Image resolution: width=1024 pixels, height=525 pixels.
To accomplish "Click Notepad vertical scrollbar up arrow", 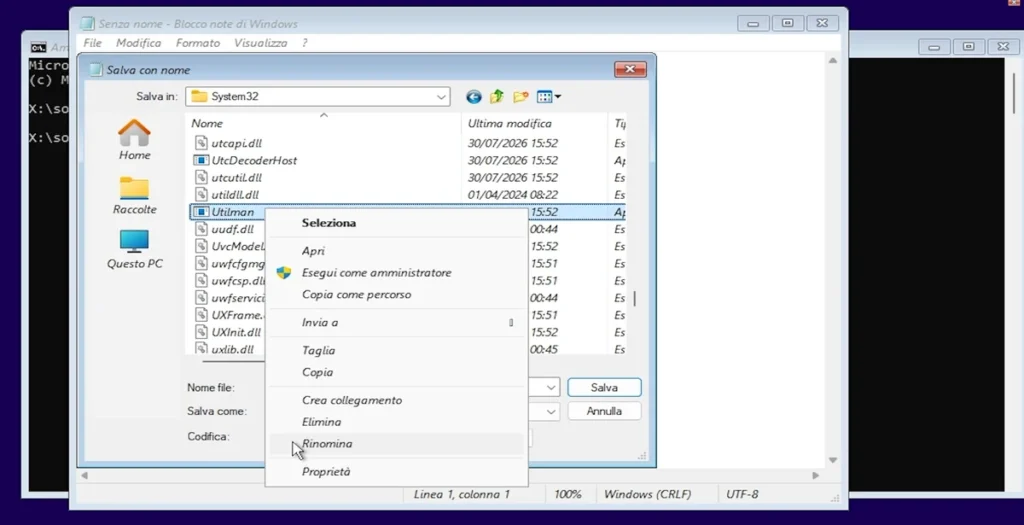I will coord(833,60).
